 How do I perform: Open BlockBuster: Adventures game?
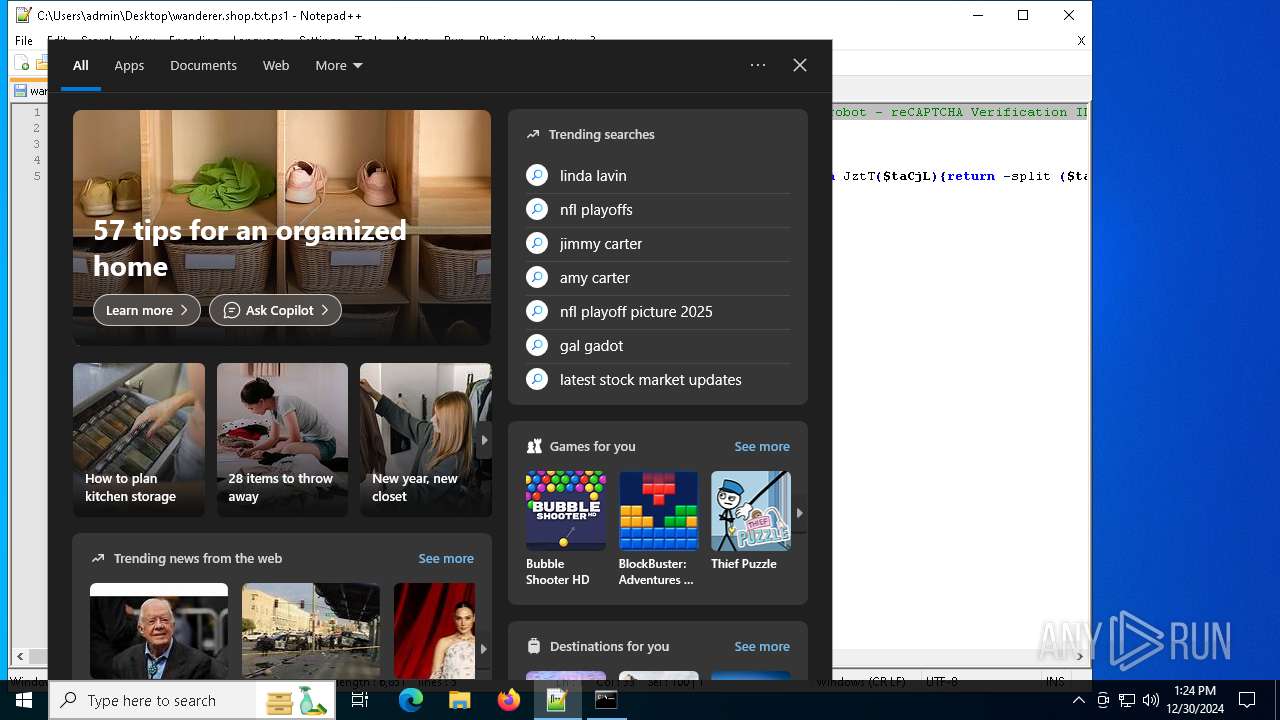click(x=658, y=528)
